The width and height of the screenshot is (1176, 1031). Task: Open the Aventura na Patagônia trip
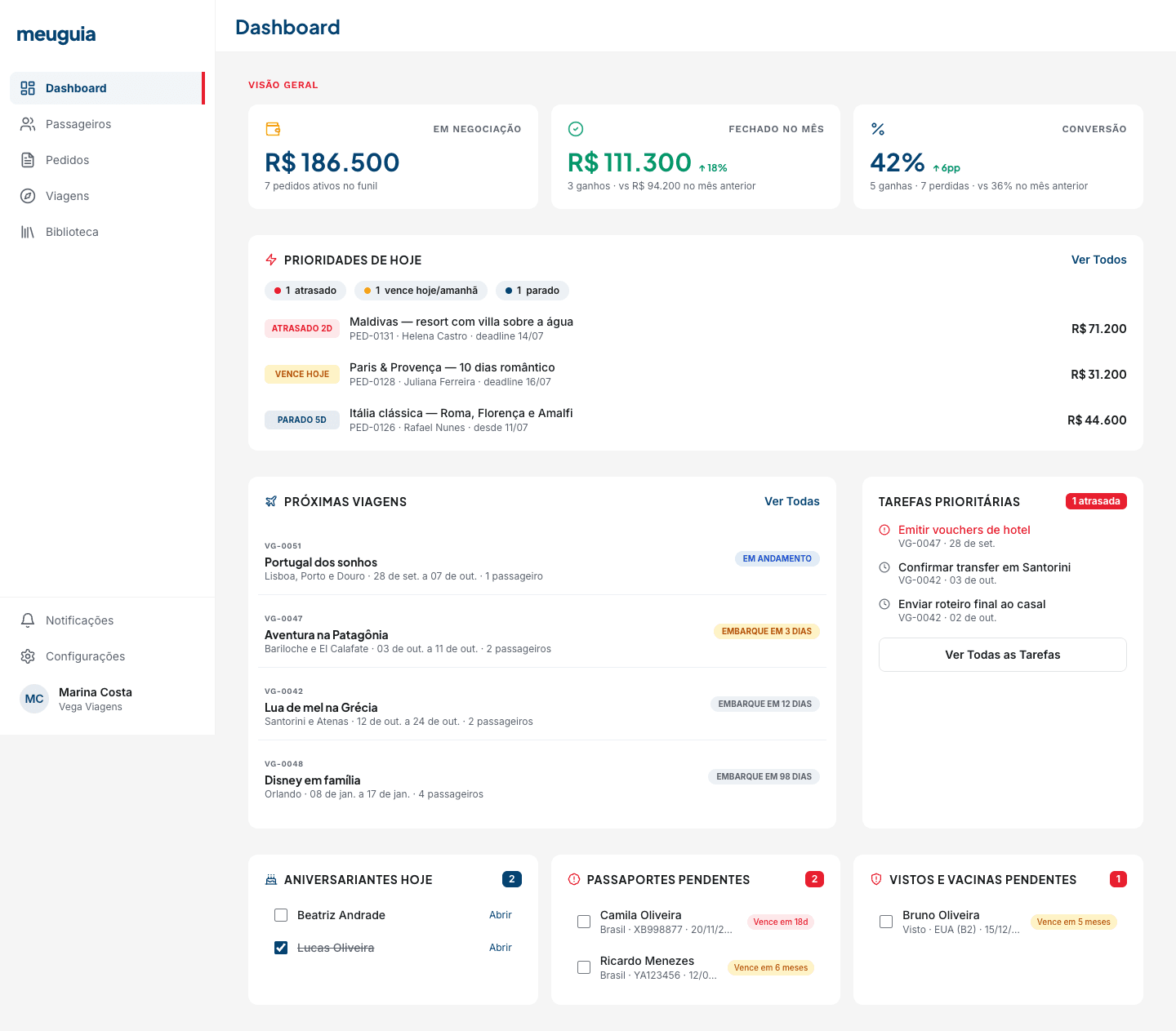click(x=542, y=631)
